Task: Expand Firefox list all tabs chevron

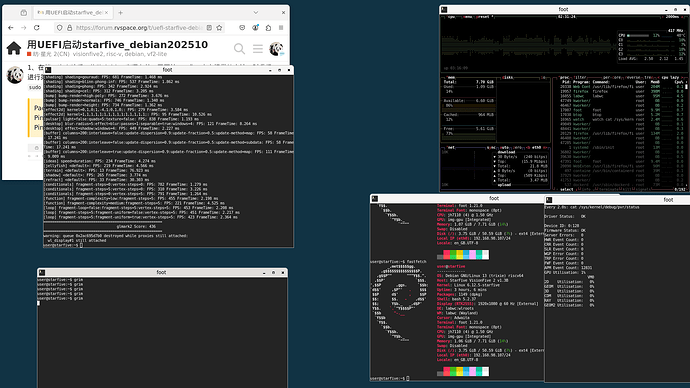Action: (x=256, y=13)
